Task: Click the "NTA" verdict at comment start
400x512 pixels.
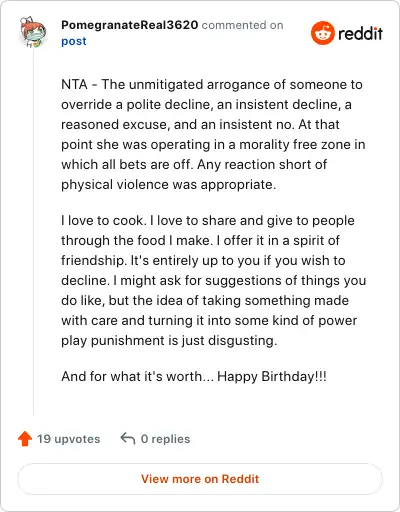Action: click(x=74, y=84)
